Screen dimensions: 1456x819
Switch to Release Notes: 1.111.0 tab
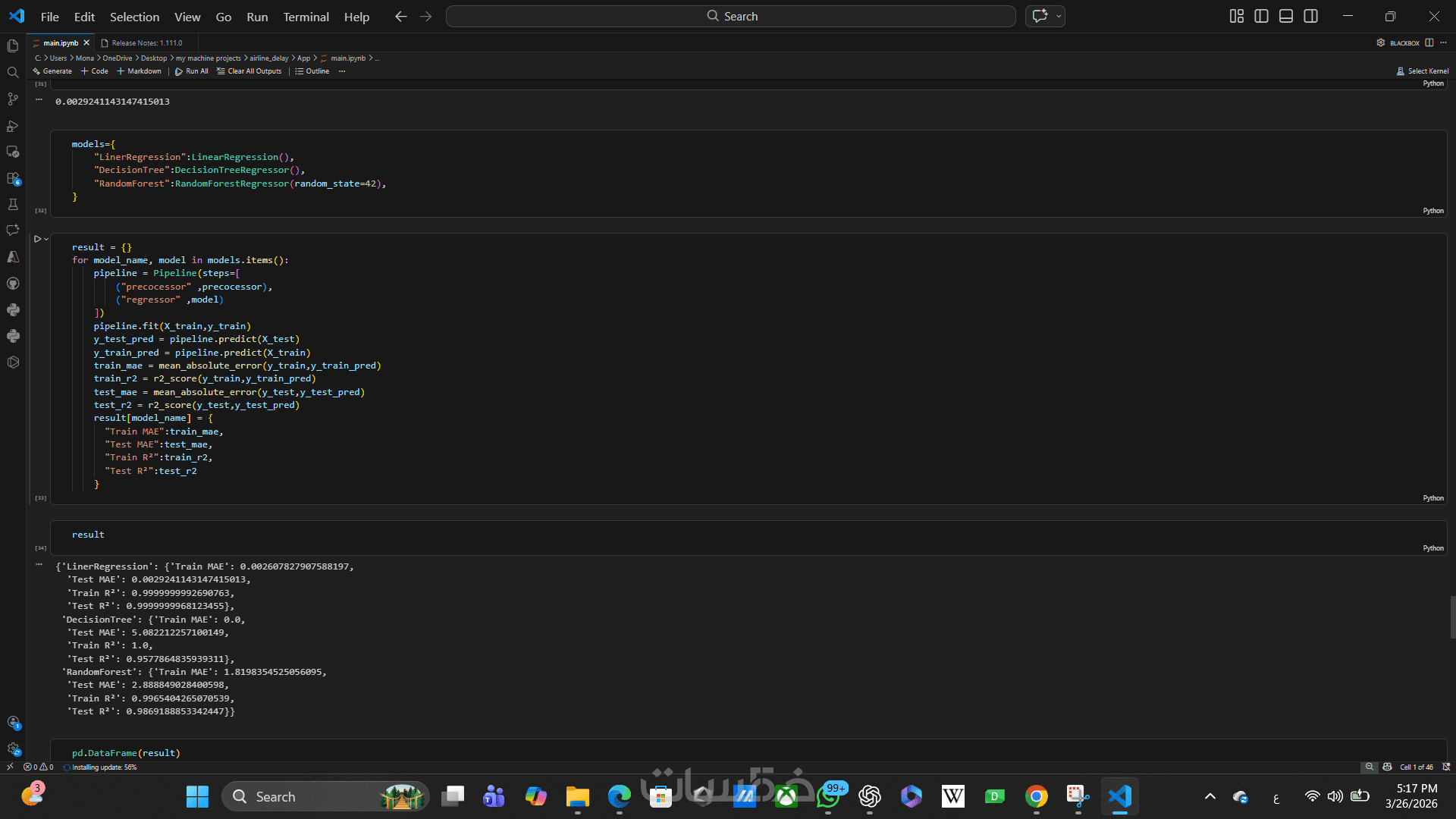pyautogui.click(x=146, y=43)
